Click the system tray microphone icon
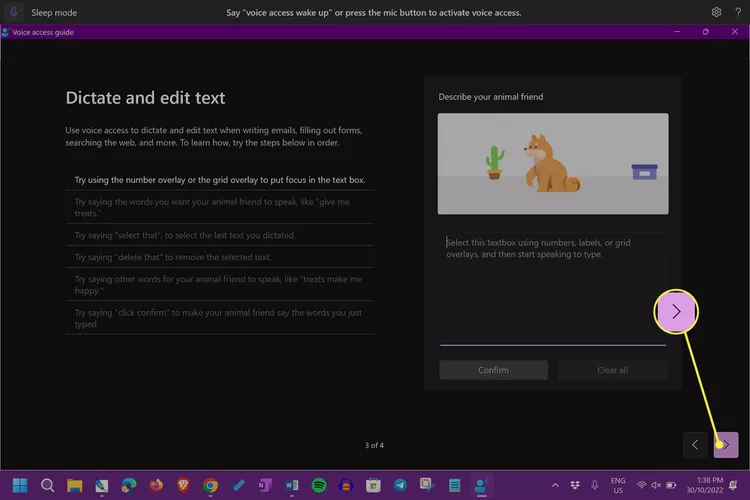This screenshot has height=500, width=750. [x=595, y=485]
